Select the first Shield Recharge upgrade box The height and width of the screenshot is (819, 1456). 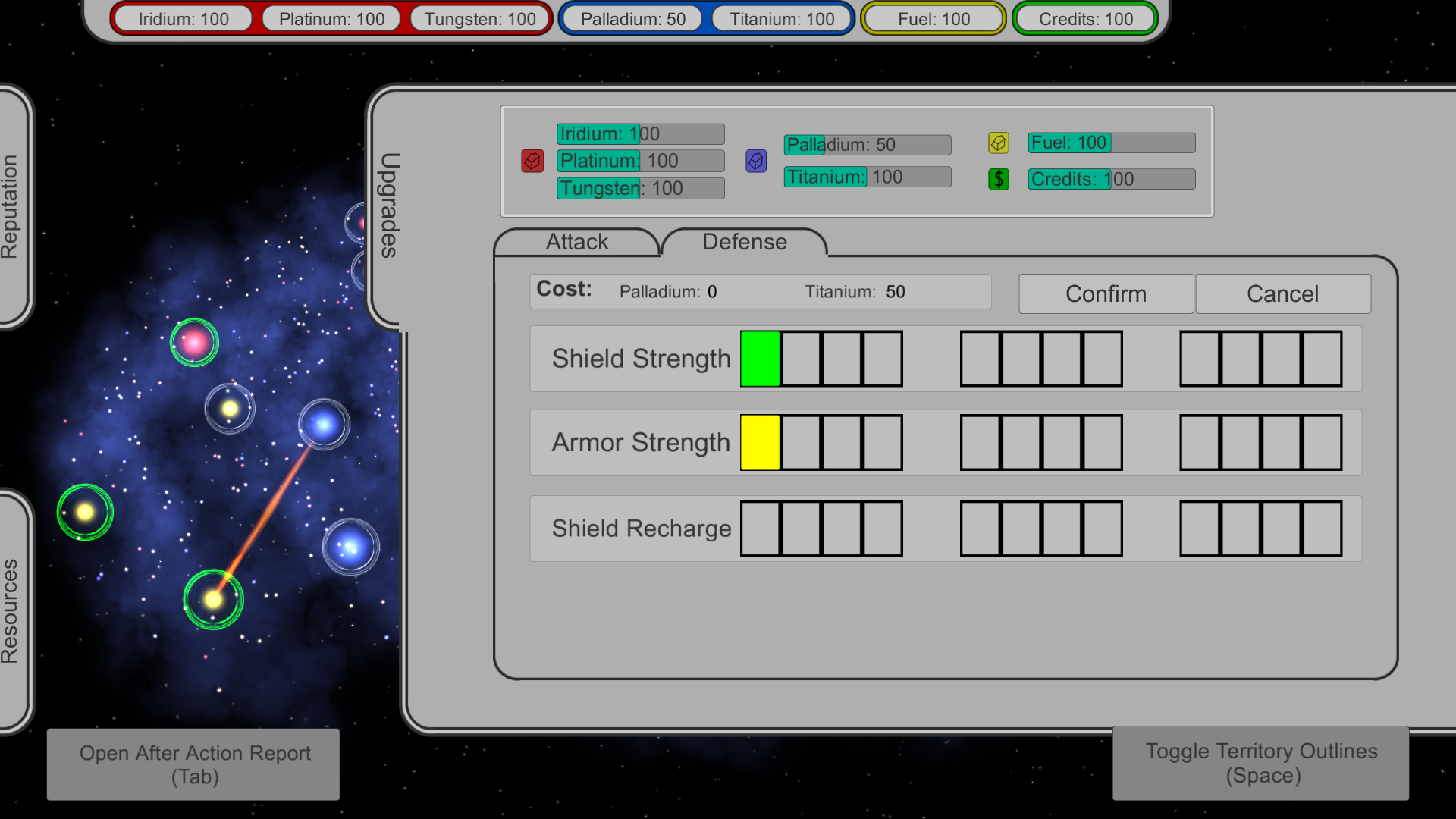(x=761, y=529)
